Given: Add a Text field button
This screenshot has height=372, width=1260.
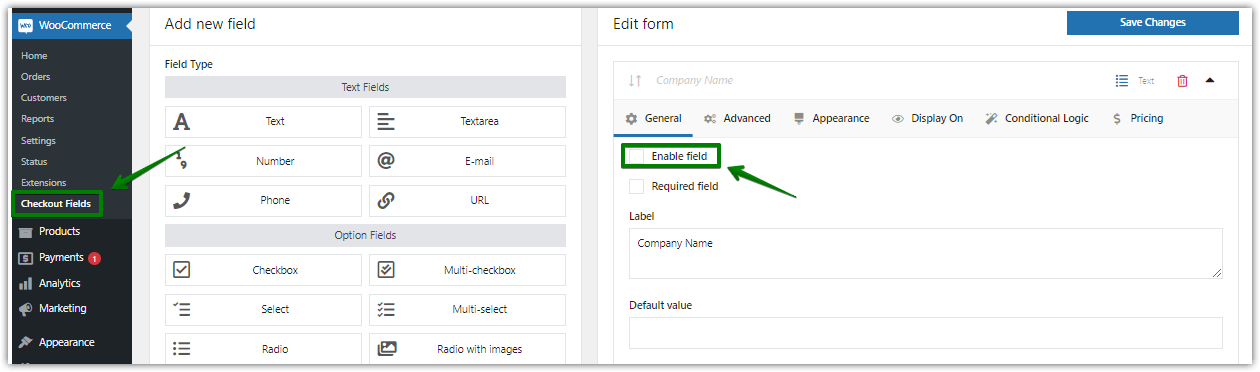Looking at the screenshot, I should pyautogui.click(x=263, y=122).
